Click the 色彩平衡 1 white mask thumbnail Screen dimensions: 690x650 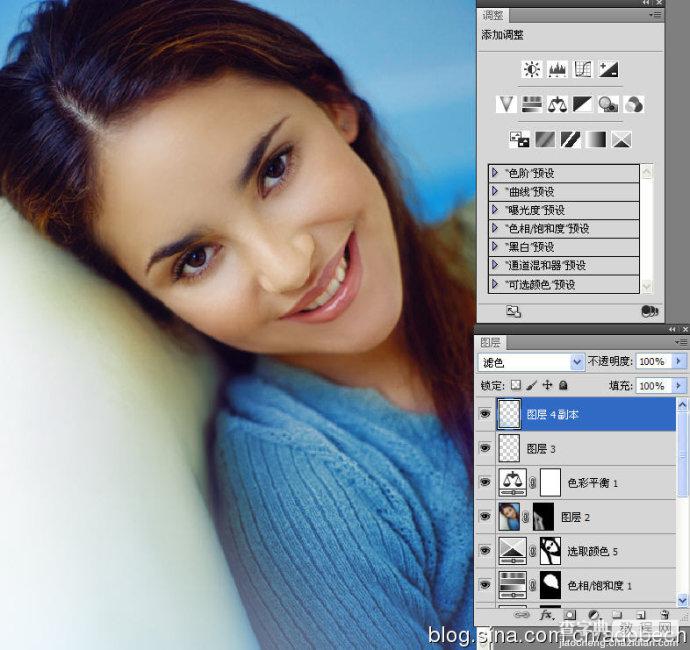pyautogui.click(x=550, y=482)
